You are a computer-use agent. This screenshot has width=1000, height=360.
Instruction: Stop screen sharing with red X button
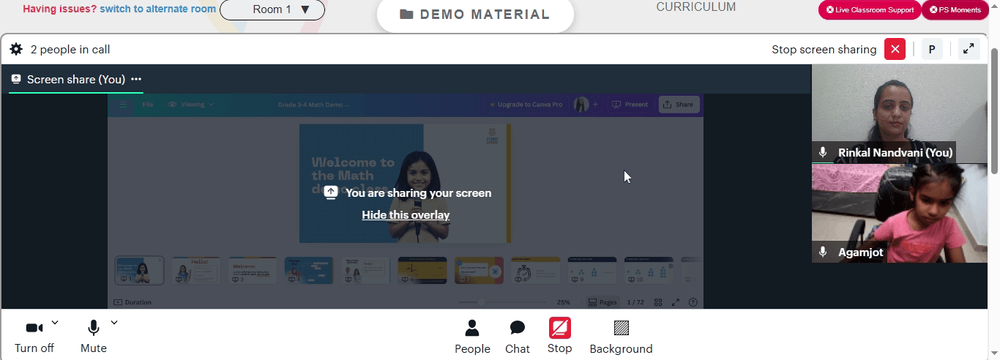click(x=895, y=49)
